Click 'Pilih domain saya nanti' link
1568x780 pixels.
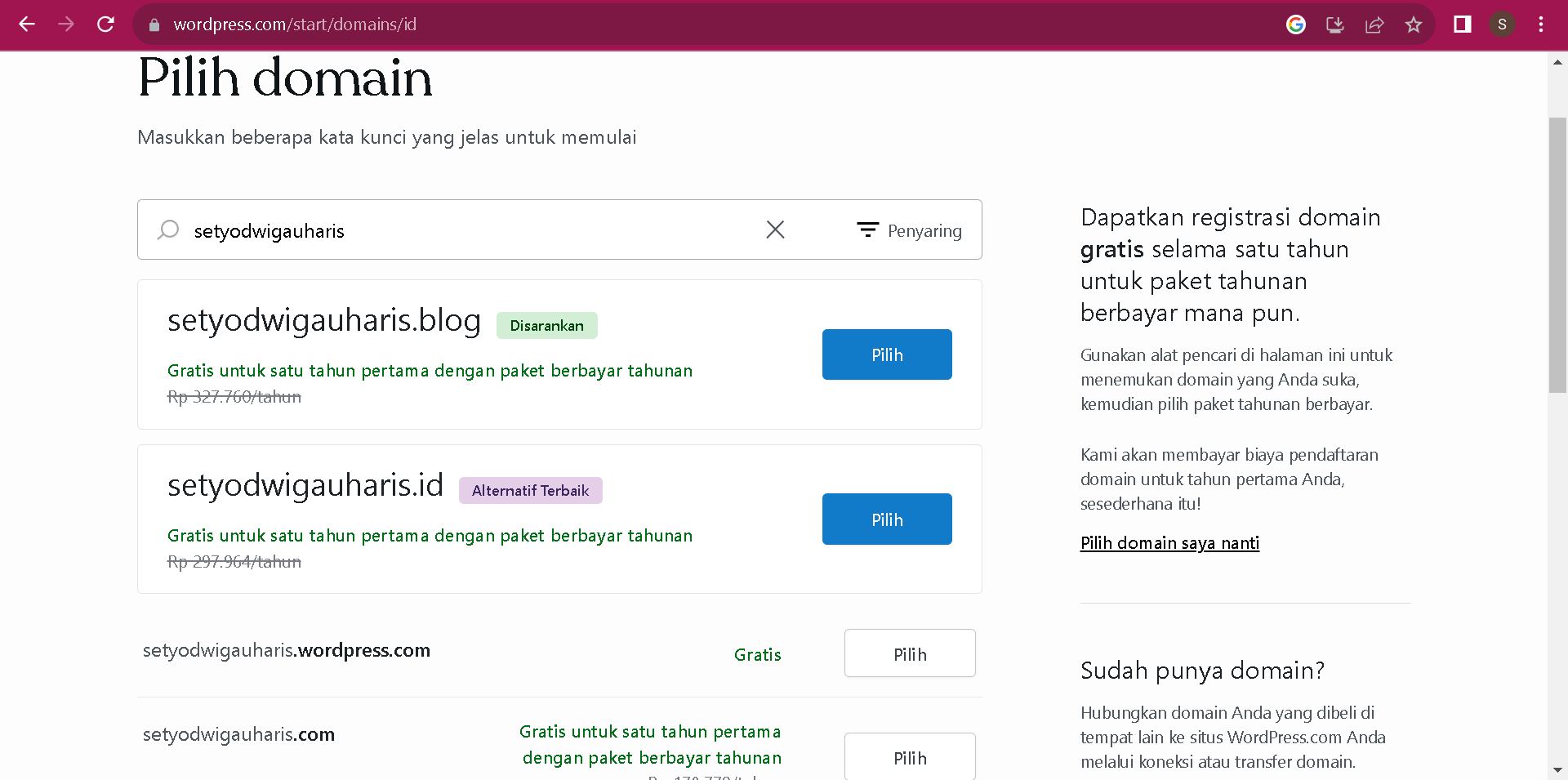coord(1169,543)
